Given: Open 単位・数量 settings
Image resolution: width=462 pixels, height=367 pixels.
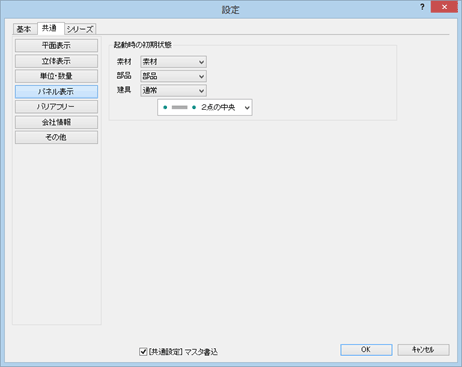Looking at the screenshot, I should (56, 76).
